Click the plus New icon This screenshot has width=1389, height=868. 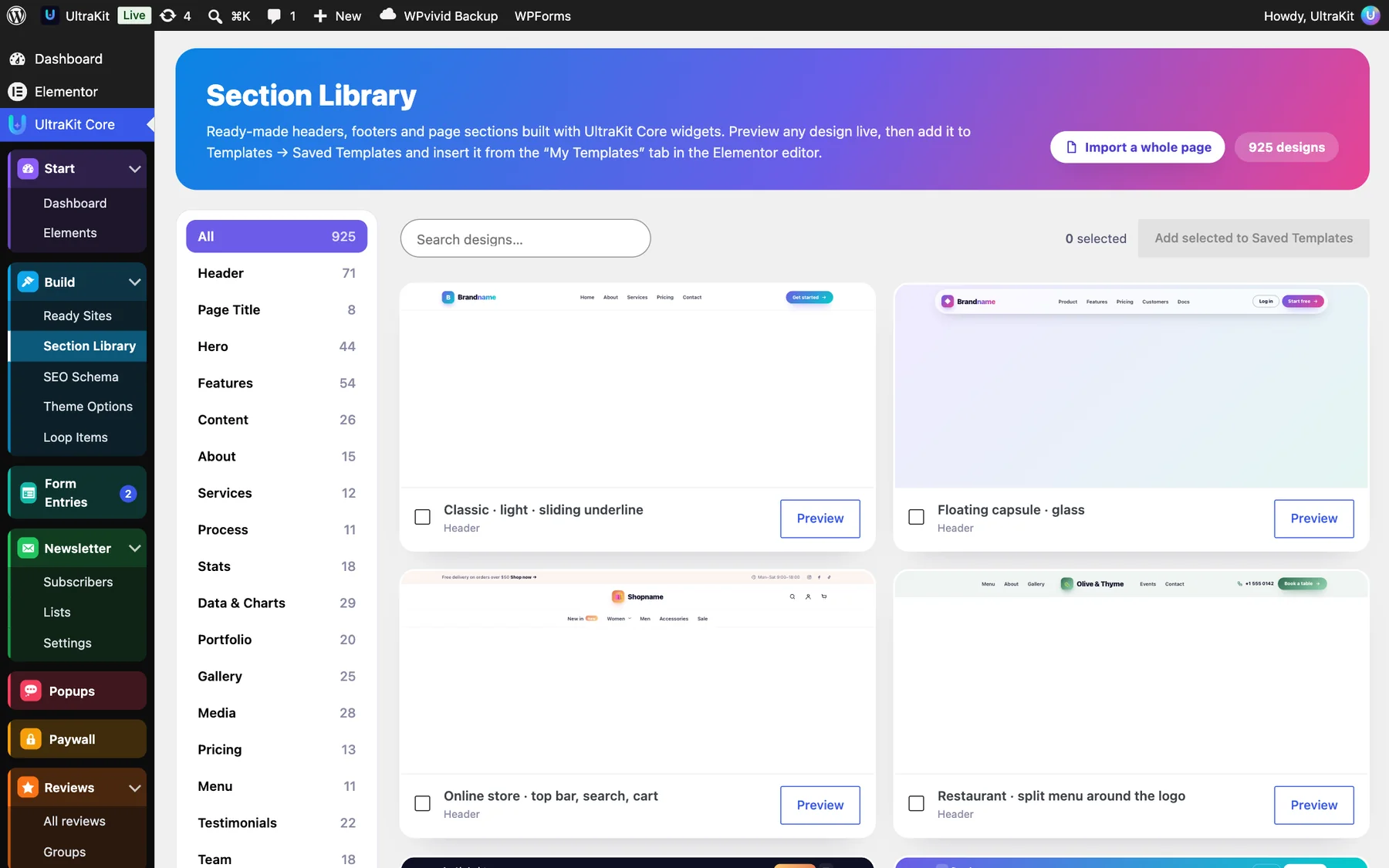click(320, 16)
